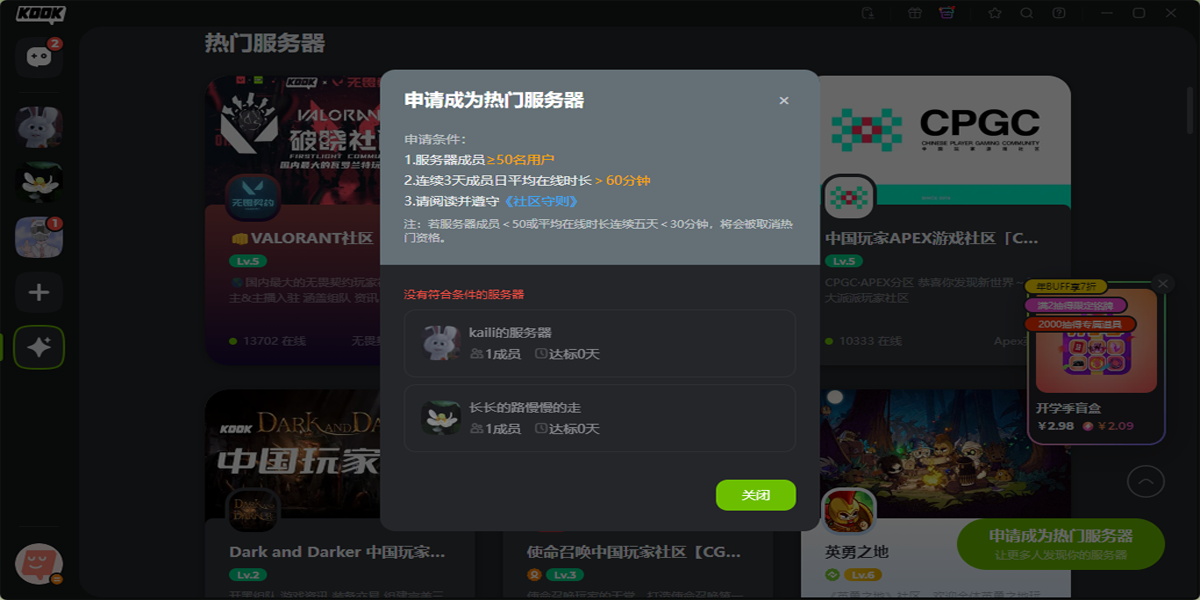Image resolution: width=1200 pixels, height=600 pixels.
Task: Click the star favorites icon in title bar
Action: tap(995, 13)
